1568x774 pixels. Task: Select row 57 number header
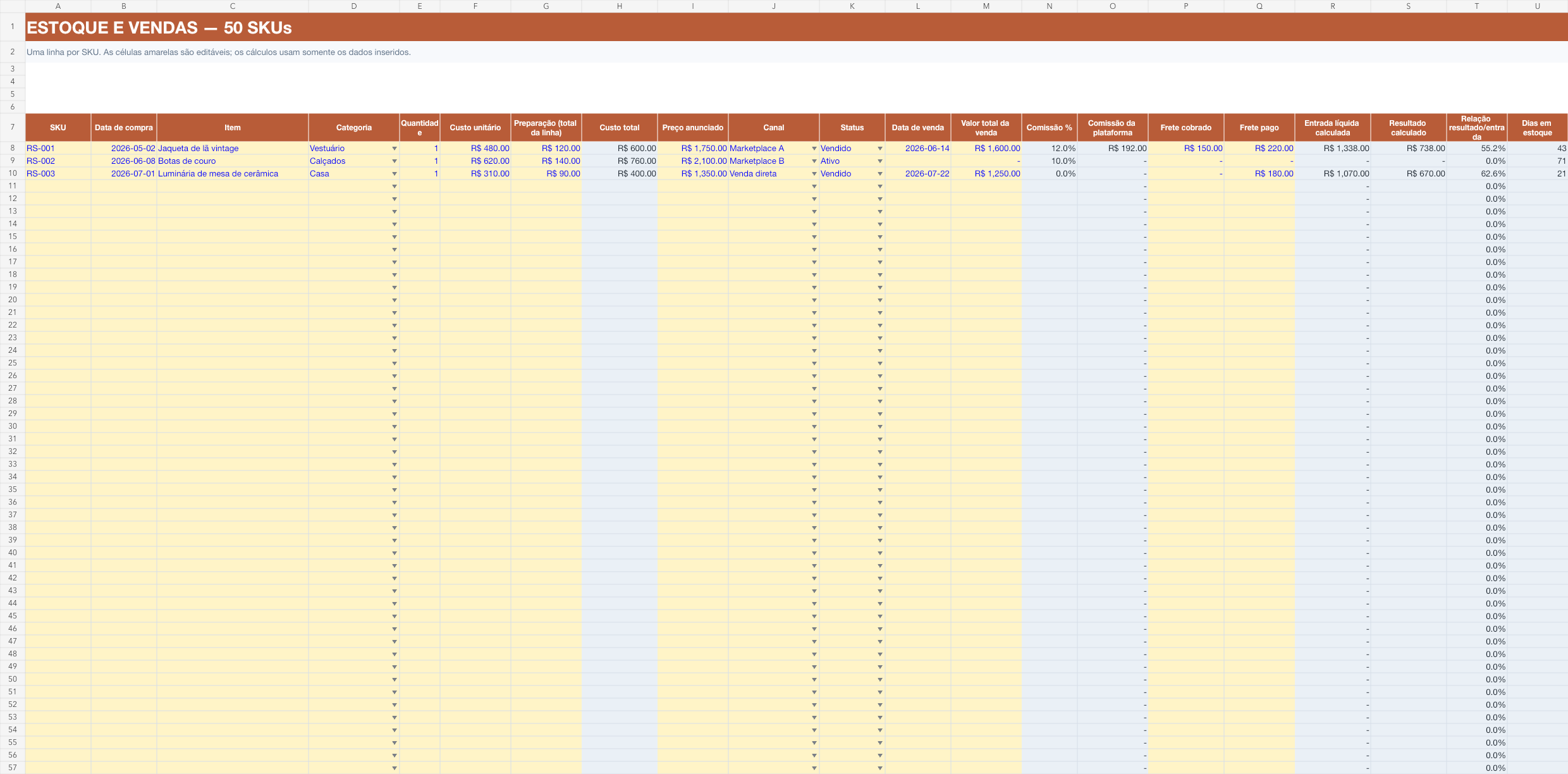pyautogui.click(x=13, y=768)
